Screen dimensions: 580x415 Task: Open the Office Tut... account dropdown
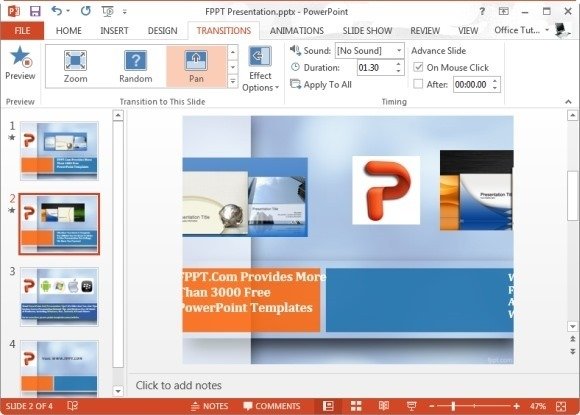(x=521, y=30)
